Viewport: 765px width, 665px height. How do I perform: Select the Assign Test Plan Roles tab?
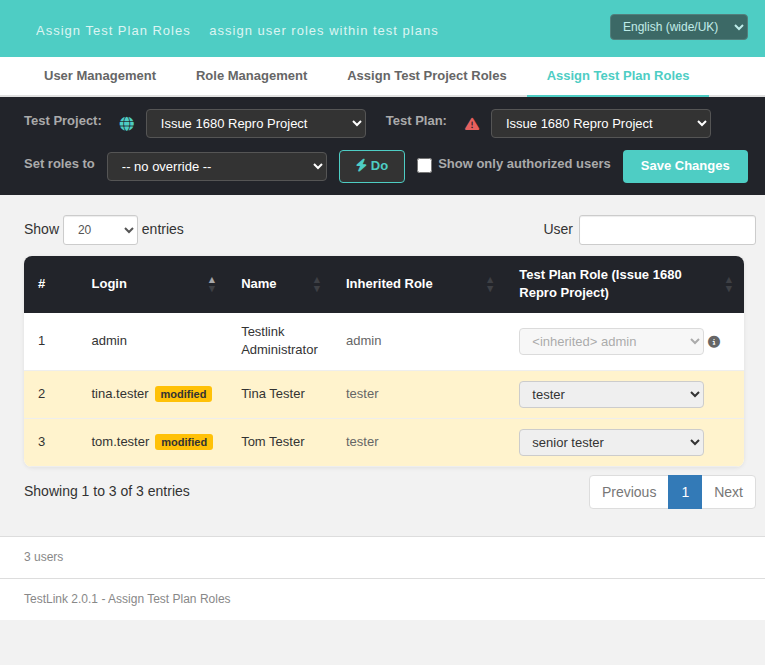618,76
